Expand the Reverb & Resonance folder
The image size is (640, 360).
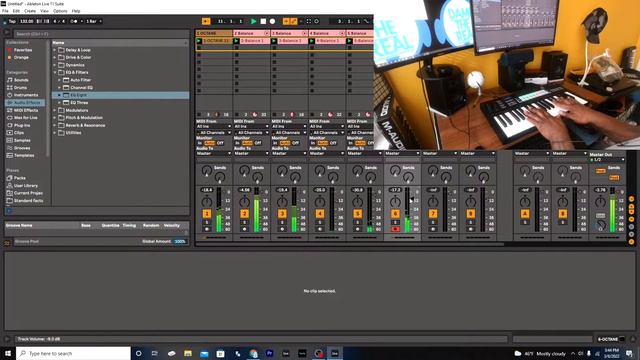tap(55, 125)
